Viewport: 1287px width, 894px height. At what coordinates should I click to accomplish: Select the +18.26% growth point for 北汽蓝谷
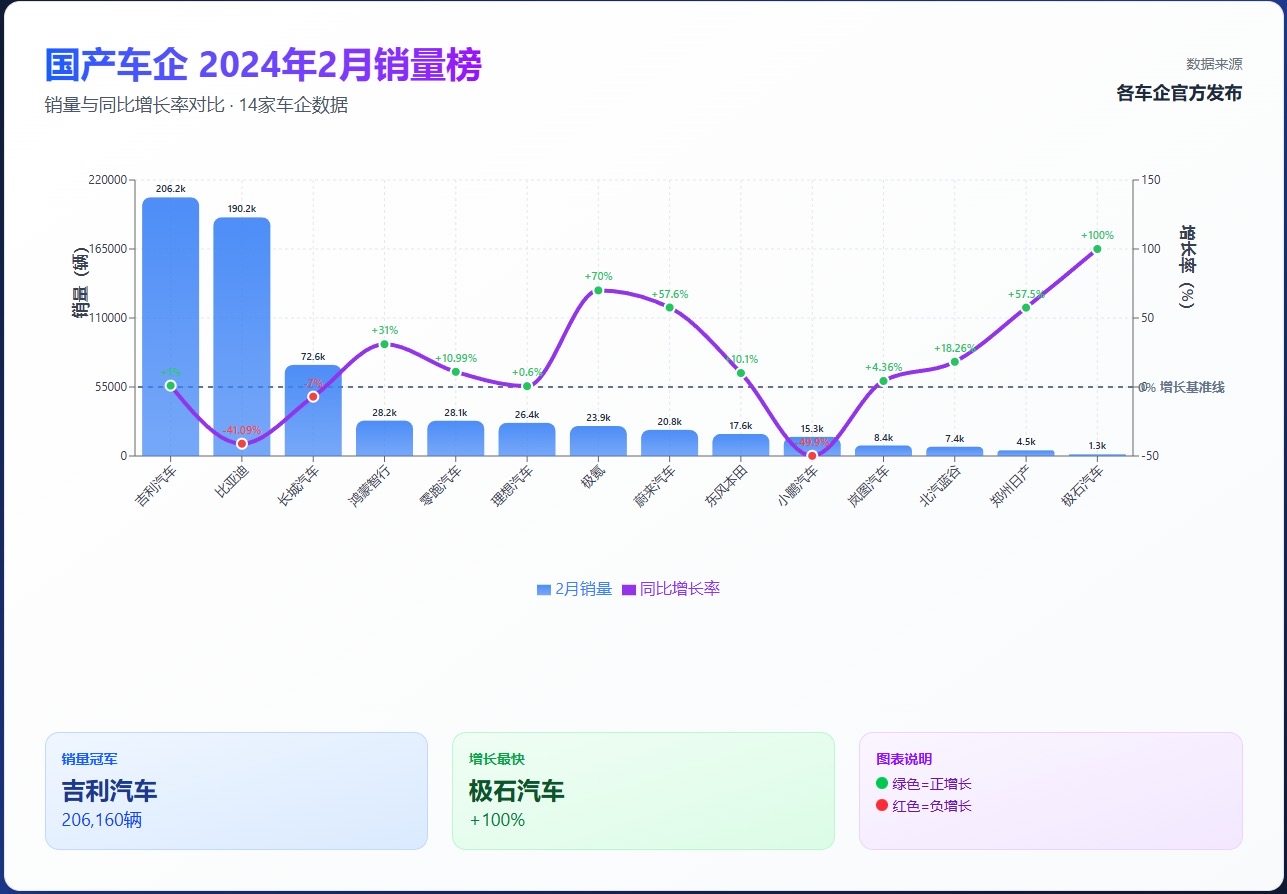pyautogui.click(x=955, y=362)
